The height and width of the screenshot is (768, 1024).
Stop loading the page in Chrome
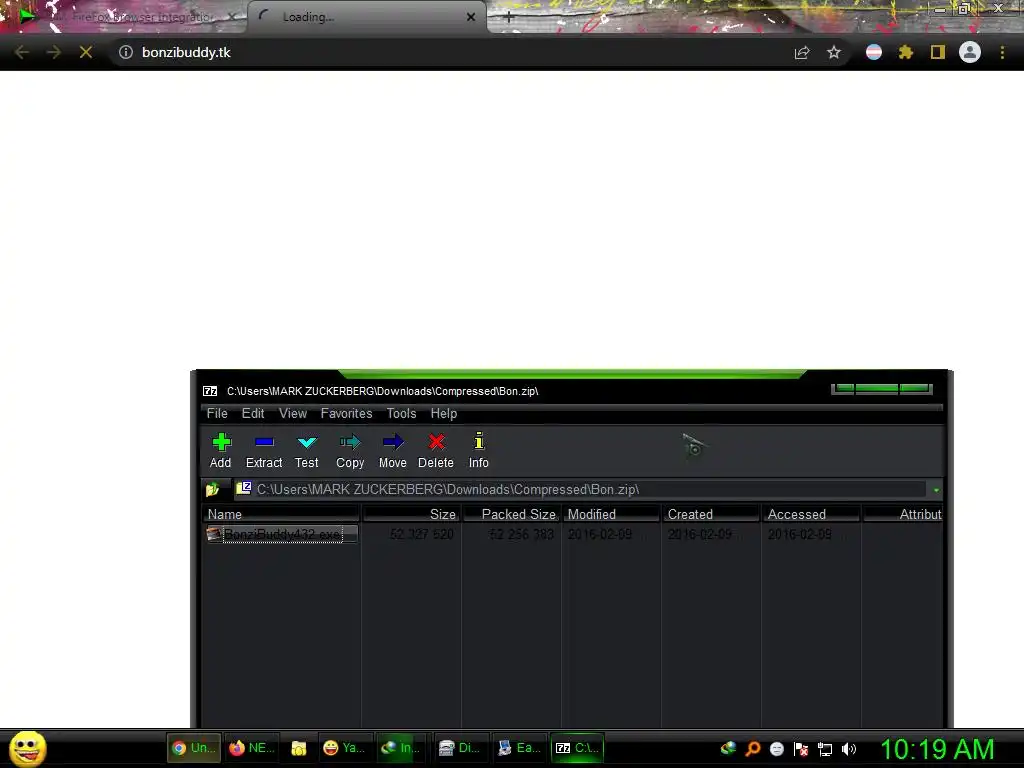click(x=86, y=52)
